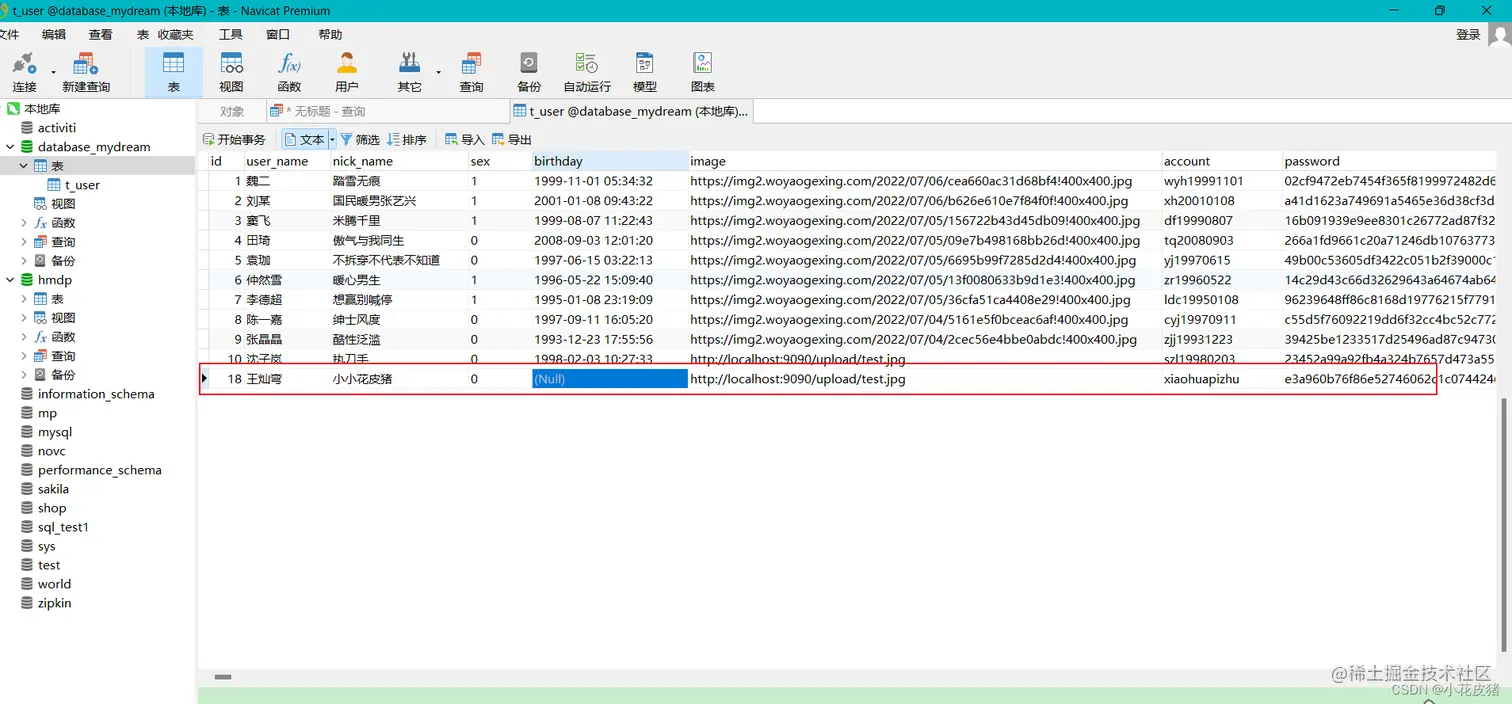Select the 本地库 connection node
Screen dimensions: 1512x704
(x=33, y=109)
